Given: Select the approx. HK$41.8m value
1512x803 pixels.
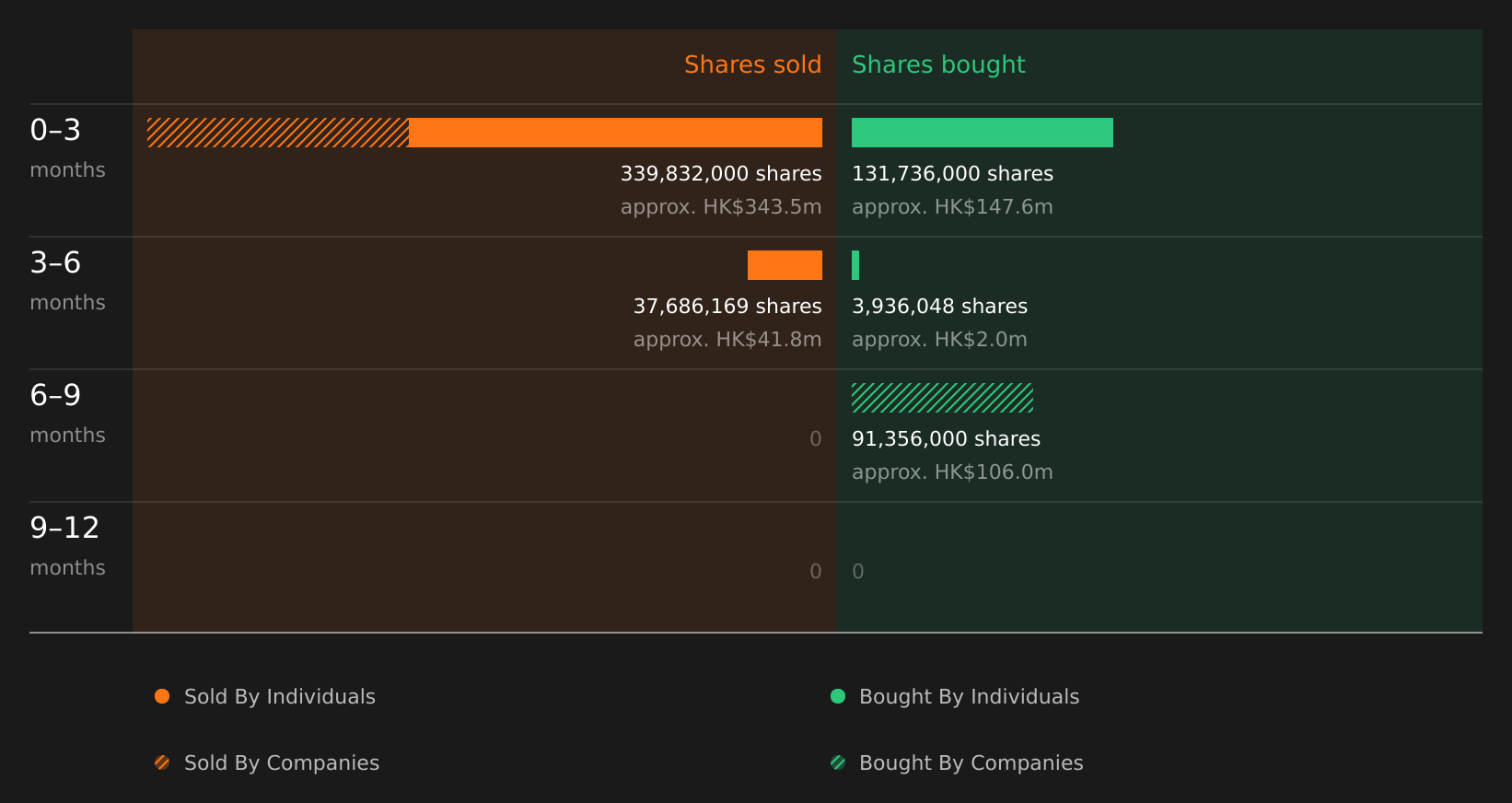Looking at the screenshot, I should 727,340.
